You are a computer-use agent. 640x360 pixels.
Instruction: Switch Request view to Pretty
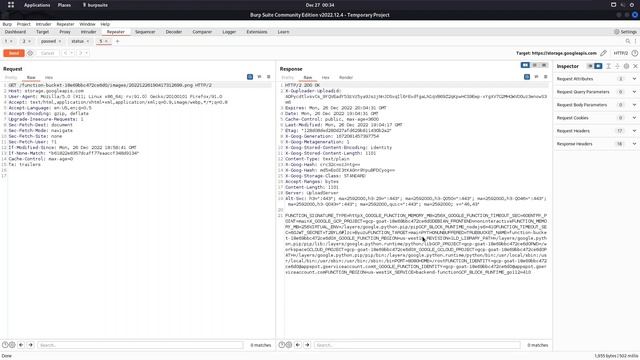[11, 78]
